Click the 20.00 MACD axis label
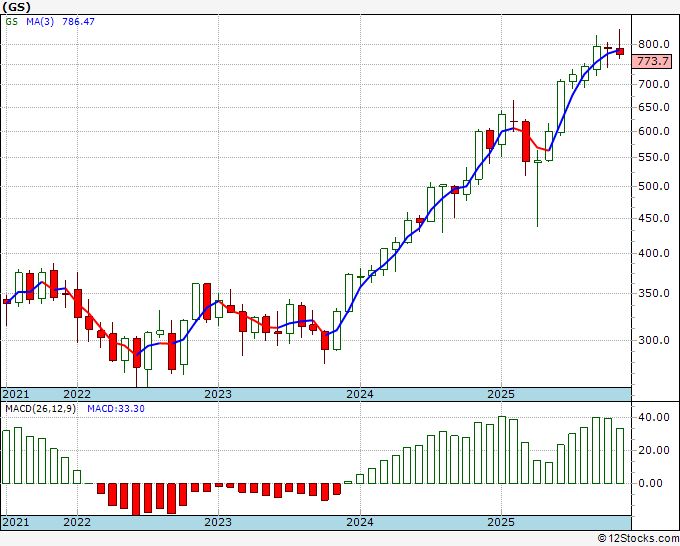The height and width of the screenshot is (546, 680). [654, 450]
